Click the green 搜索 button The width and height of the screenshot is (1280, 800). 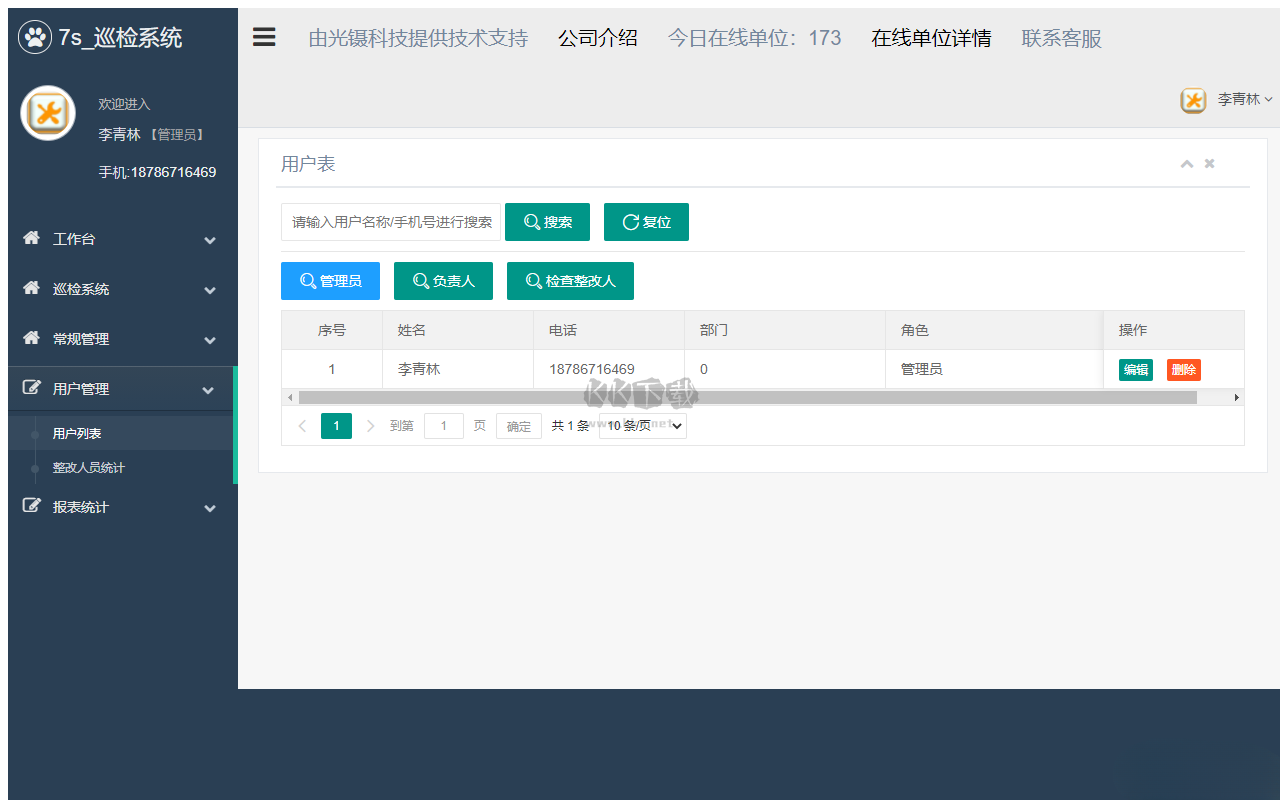[x=547, y=222]
